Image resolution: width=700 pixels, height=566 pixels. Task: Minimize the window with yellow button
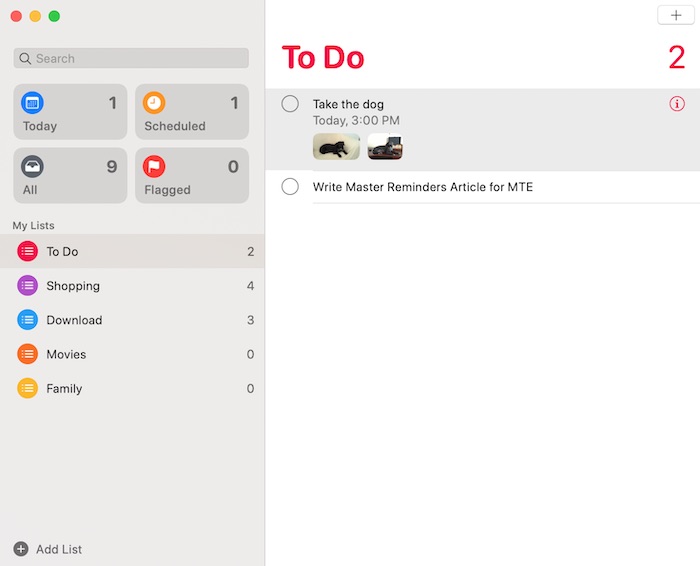point(35,17)
